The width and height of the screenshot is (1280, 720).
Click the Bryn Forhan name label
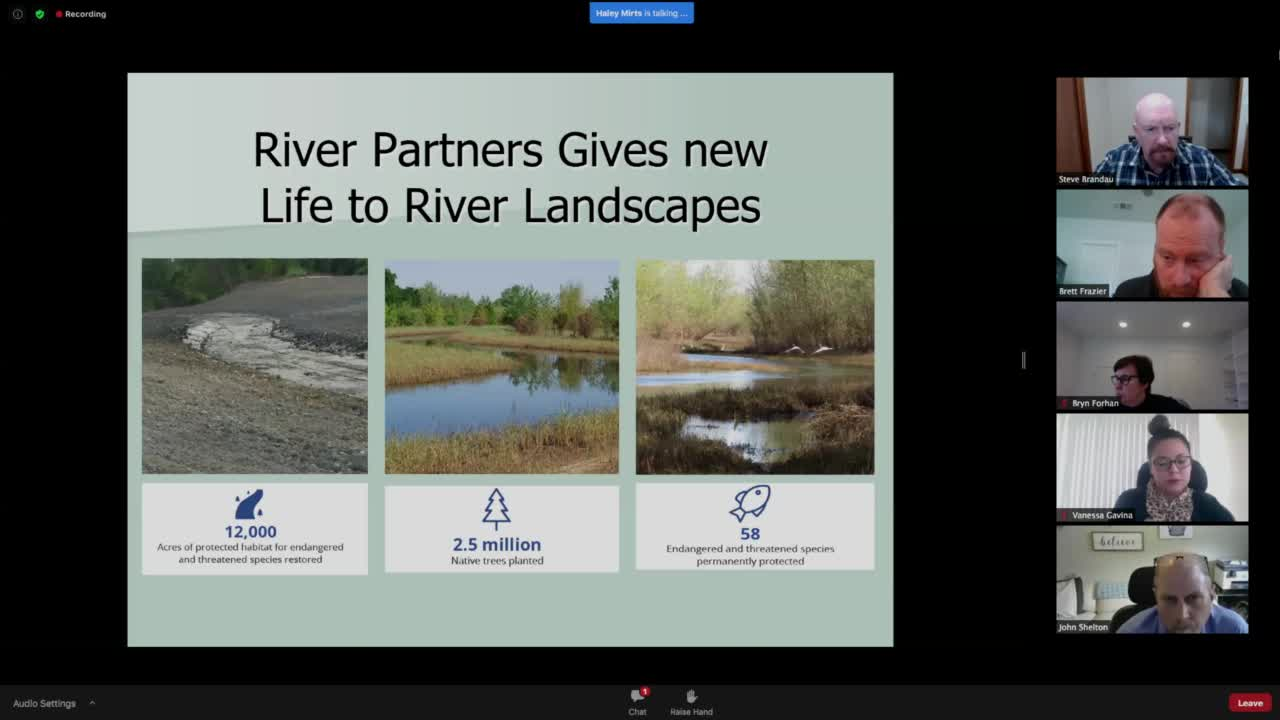(1095, 403)
